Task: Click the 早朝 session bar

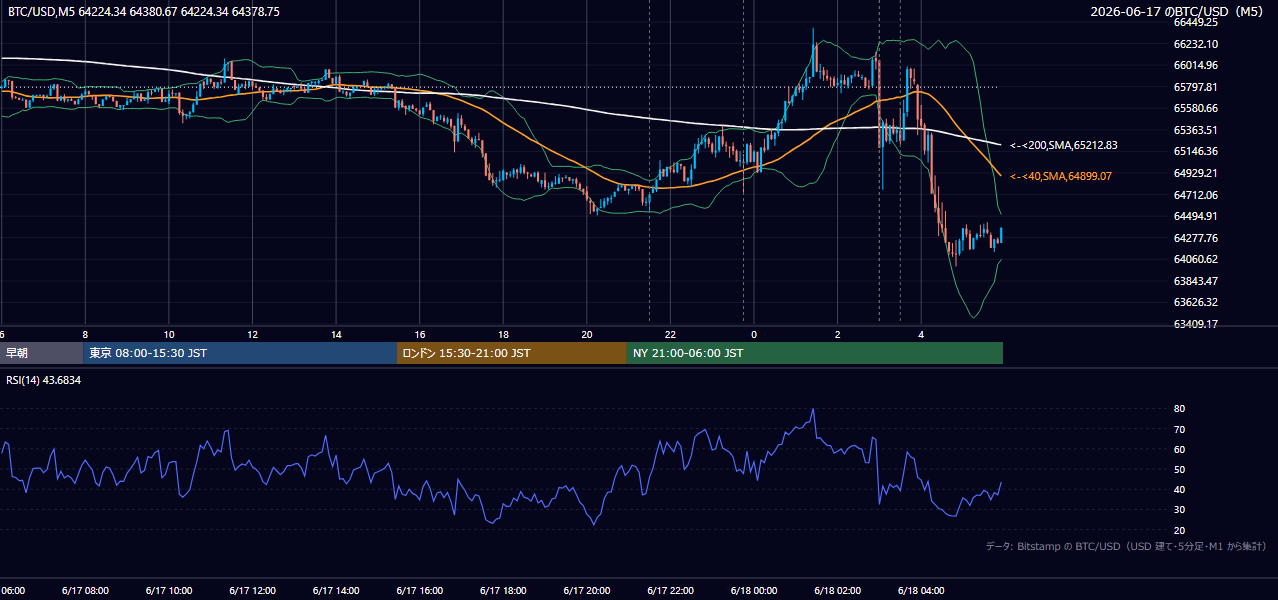Action: [42, 353]
